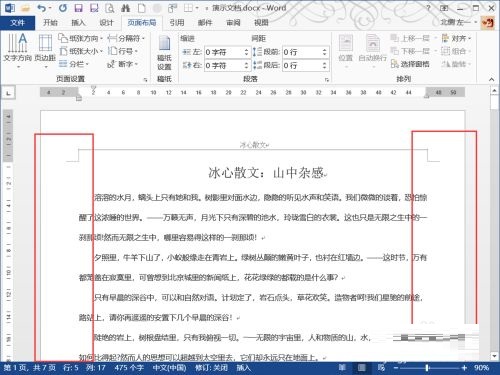This screenshot has width=500, height=375.
Task: Collapse the ribbon with the up chevron
Action: [x=491, y=79]
